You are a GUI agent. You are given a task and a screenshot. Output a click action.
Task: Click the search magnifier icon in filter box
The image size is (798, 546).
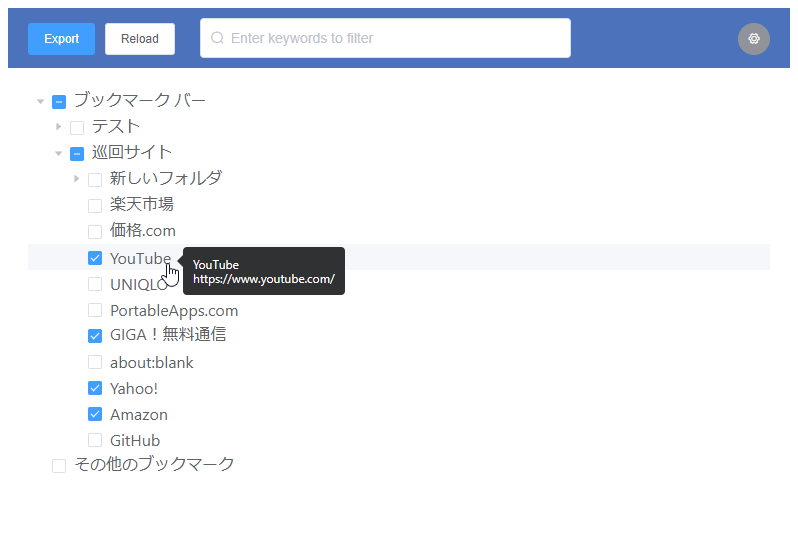[x=217, y=38]
